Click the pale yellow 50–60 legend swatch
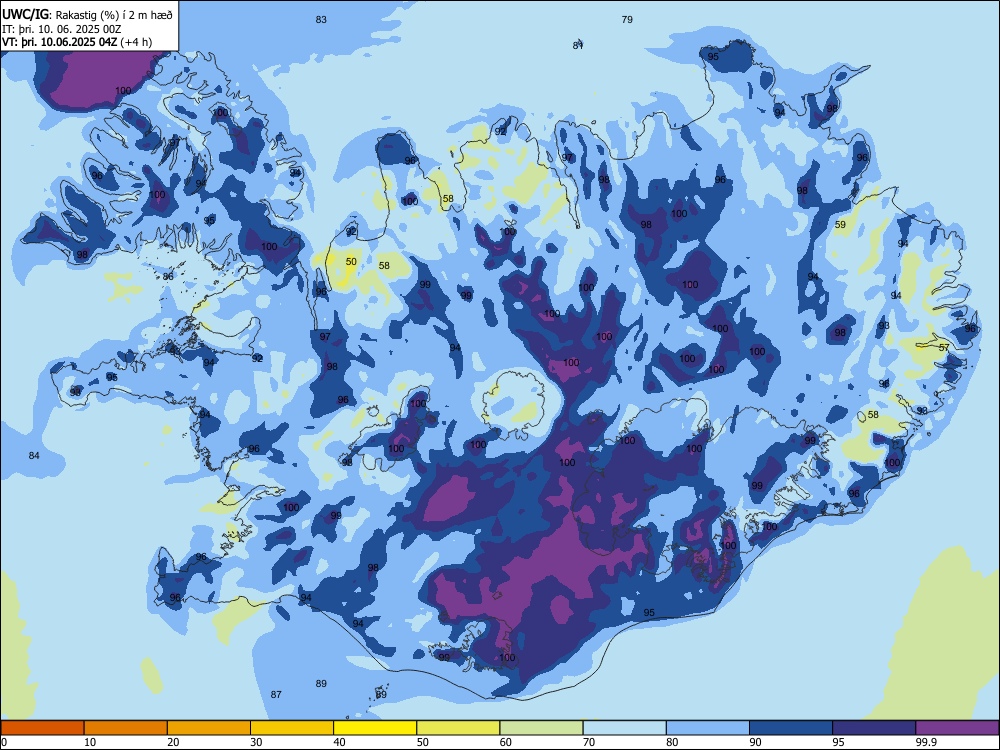The width and height of the screenshot is (1000, 750). [458, 728]
